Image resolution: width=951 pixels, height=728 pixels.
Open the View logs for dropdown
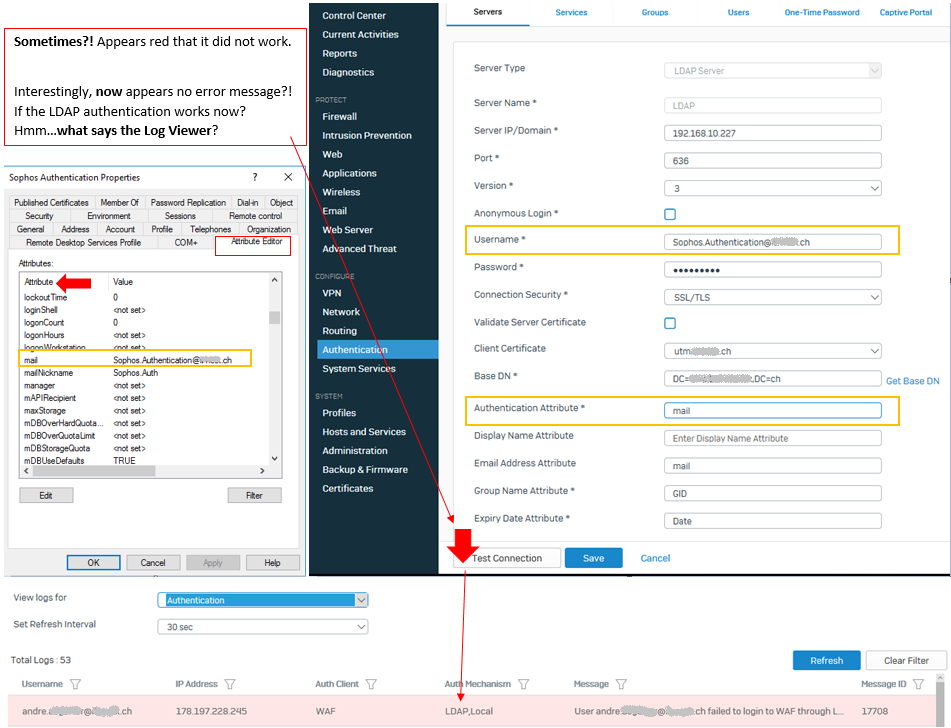pyautogui.click(x=263, y=600)
